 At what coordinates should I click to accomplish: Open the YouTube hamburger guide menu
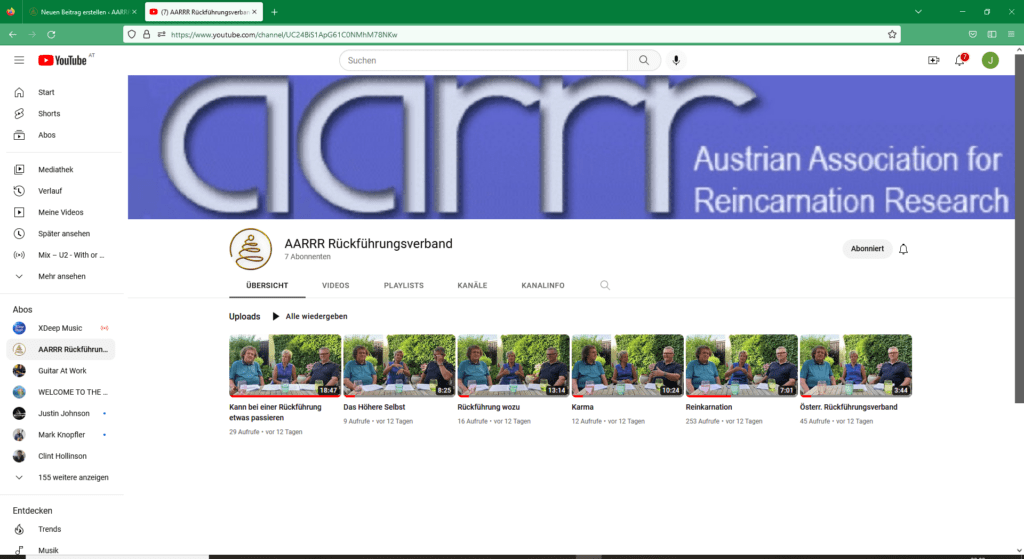[19, 60]
